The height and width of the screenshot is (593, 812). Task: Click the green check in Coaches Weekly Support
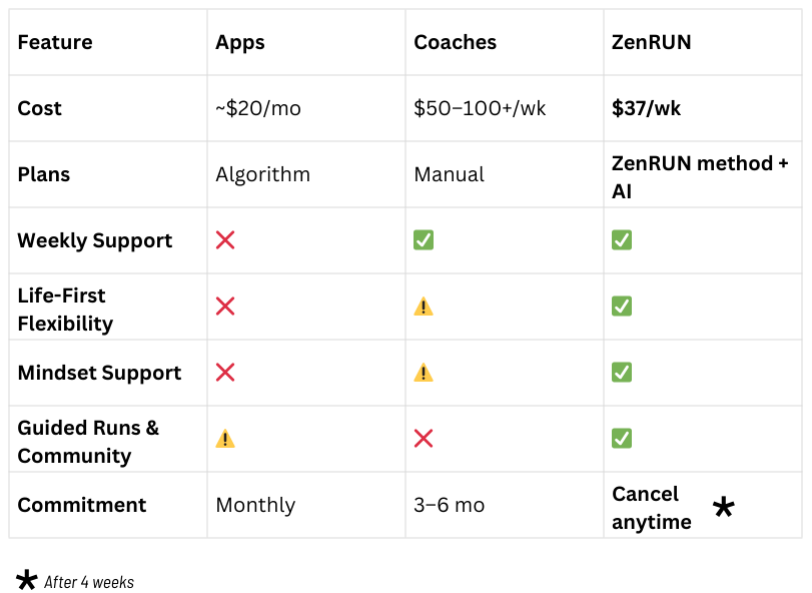point(423,240)
